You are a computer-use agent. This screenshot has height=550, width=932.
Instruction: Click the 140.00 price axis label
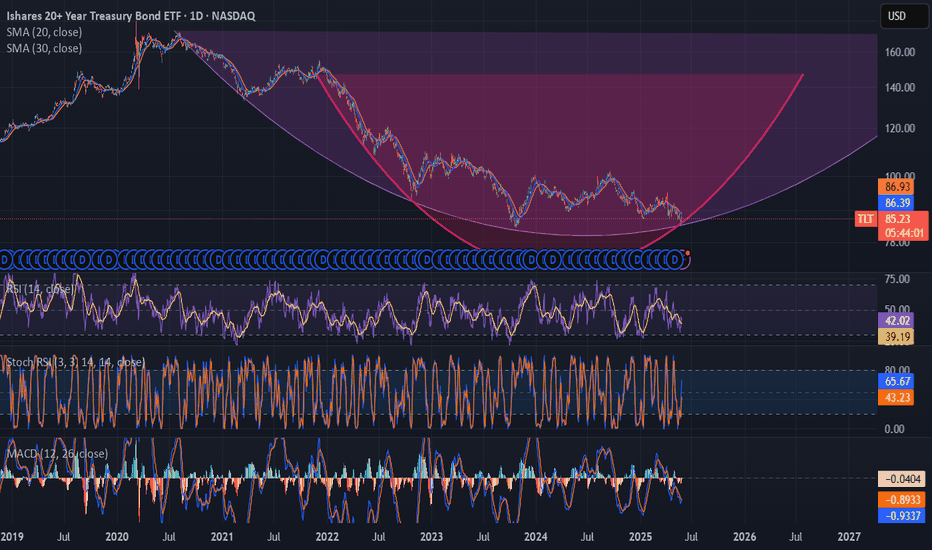(x=899, y=88)
